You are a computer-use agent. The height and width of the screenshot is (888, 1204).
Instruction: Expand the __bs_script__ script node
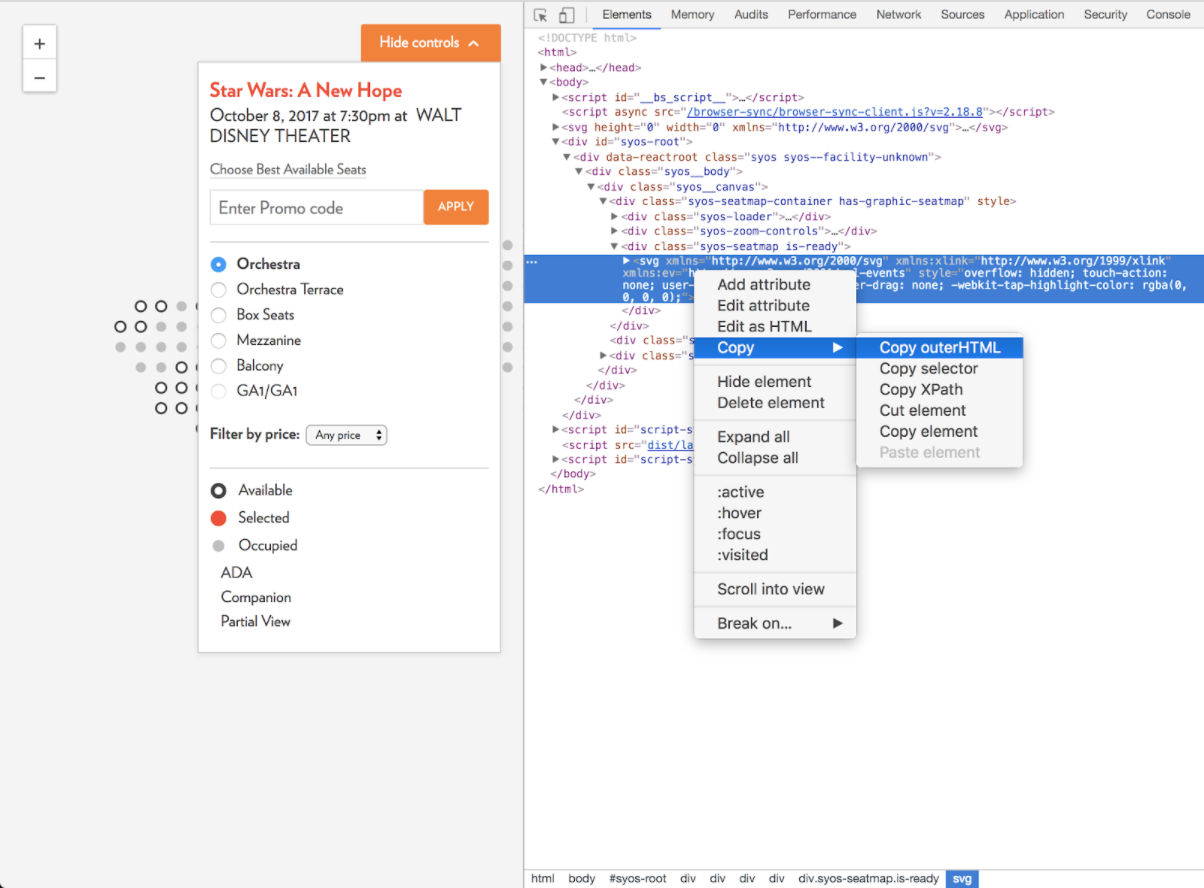tap(556, 98)
